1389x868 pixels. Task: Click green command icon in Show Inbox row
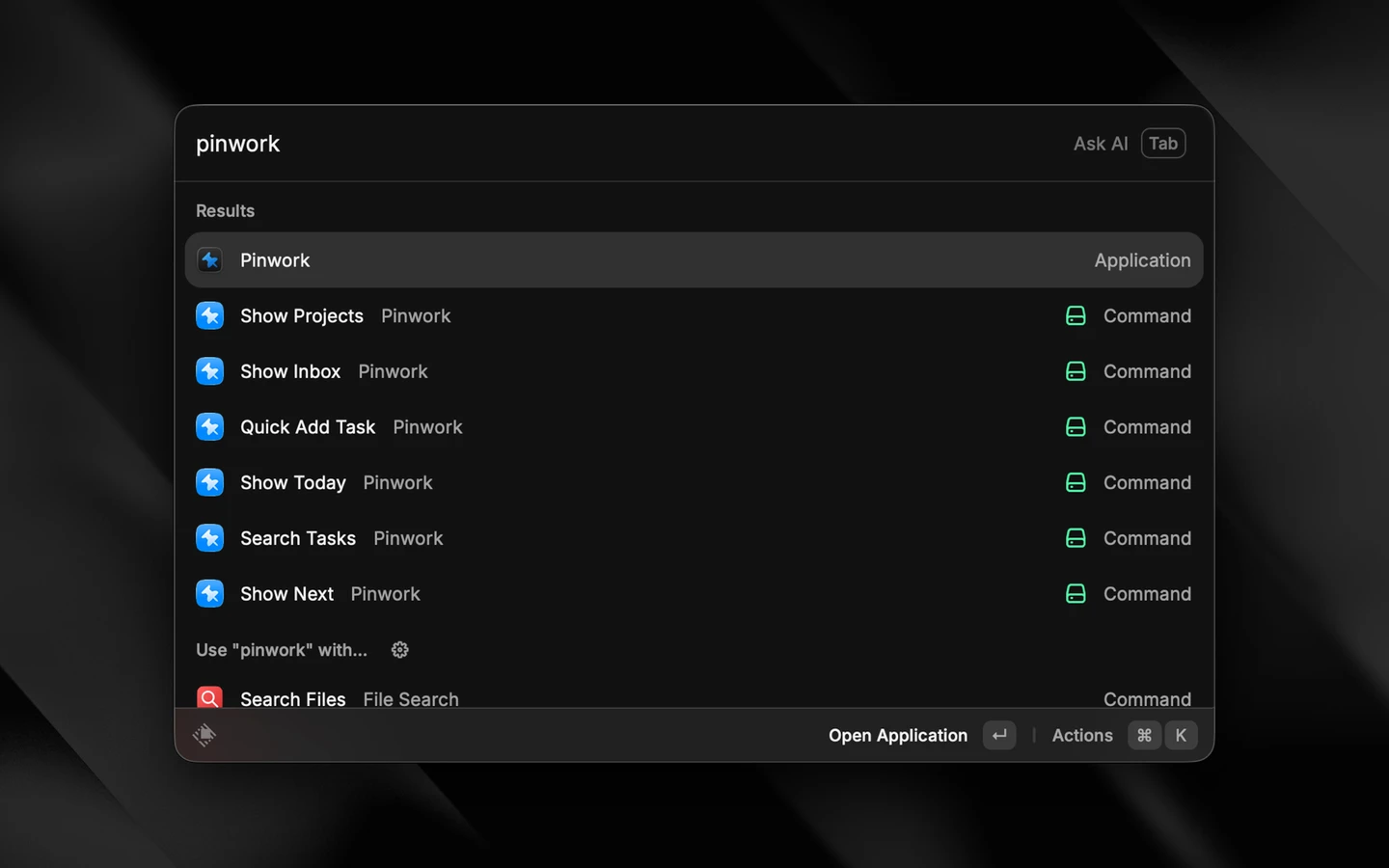(1076, 371)
